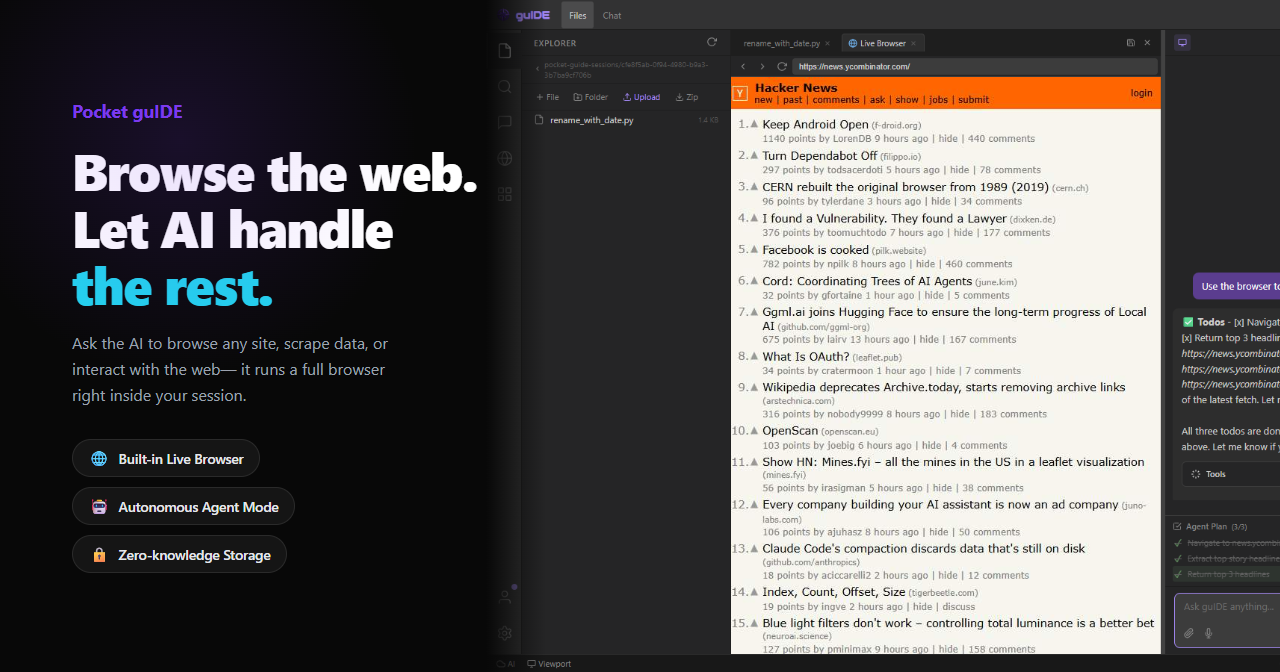Open 'CERN rebuilt the original browser' headline
The height and width of the screenshot is (672, 1280).
(x=905, y=187)
